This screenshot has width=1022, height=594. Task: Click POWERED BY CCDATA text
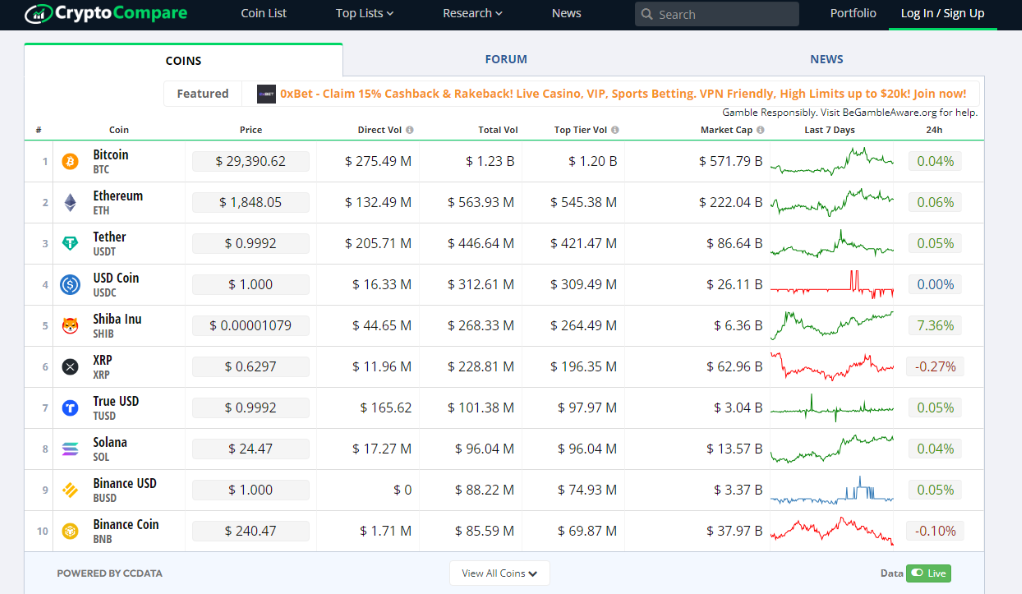pos(110,573)
